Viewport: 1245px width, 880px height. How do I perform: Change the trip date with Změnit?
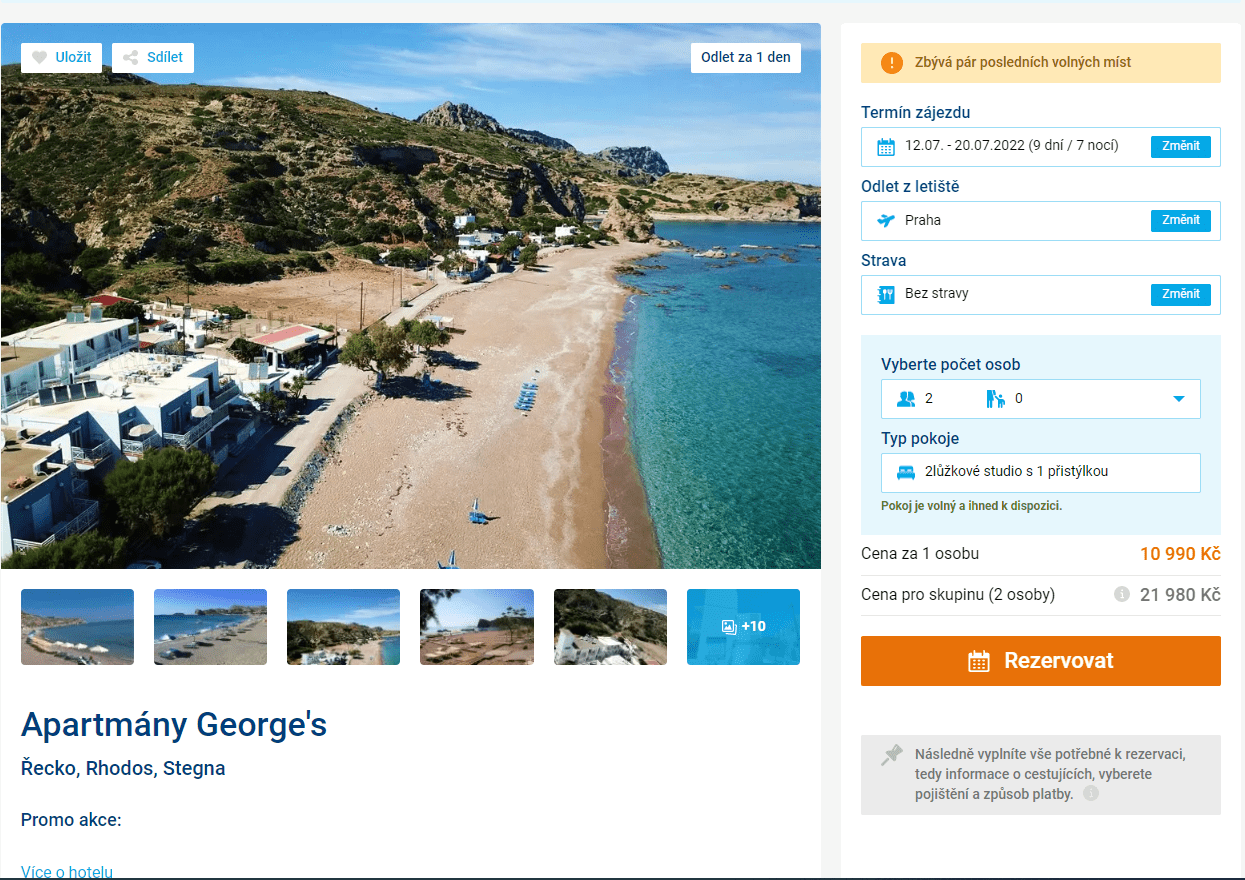(1180, 146)
